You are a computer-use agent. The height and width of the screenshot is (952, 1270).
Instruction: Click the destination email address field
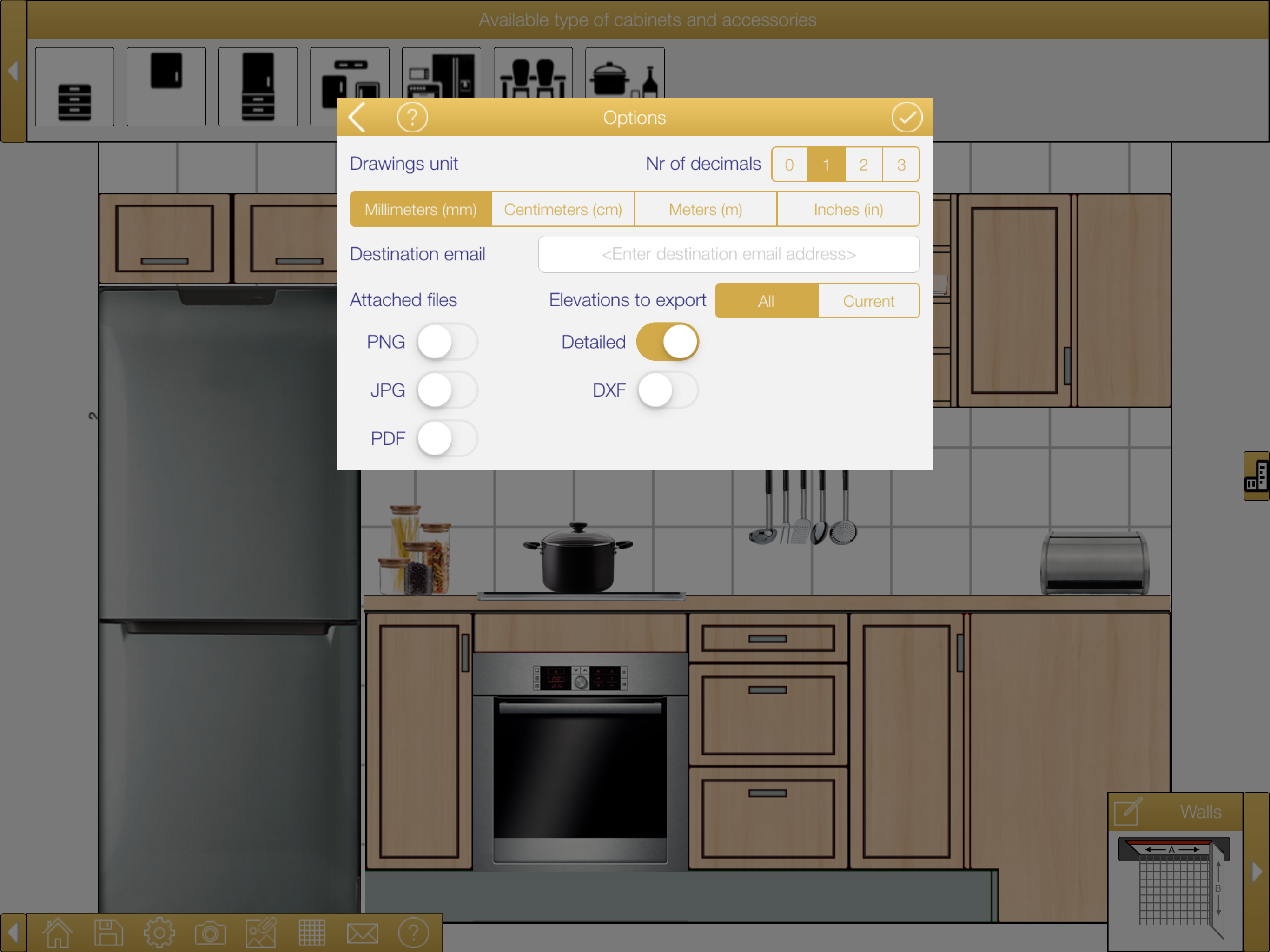coord(728,254)
